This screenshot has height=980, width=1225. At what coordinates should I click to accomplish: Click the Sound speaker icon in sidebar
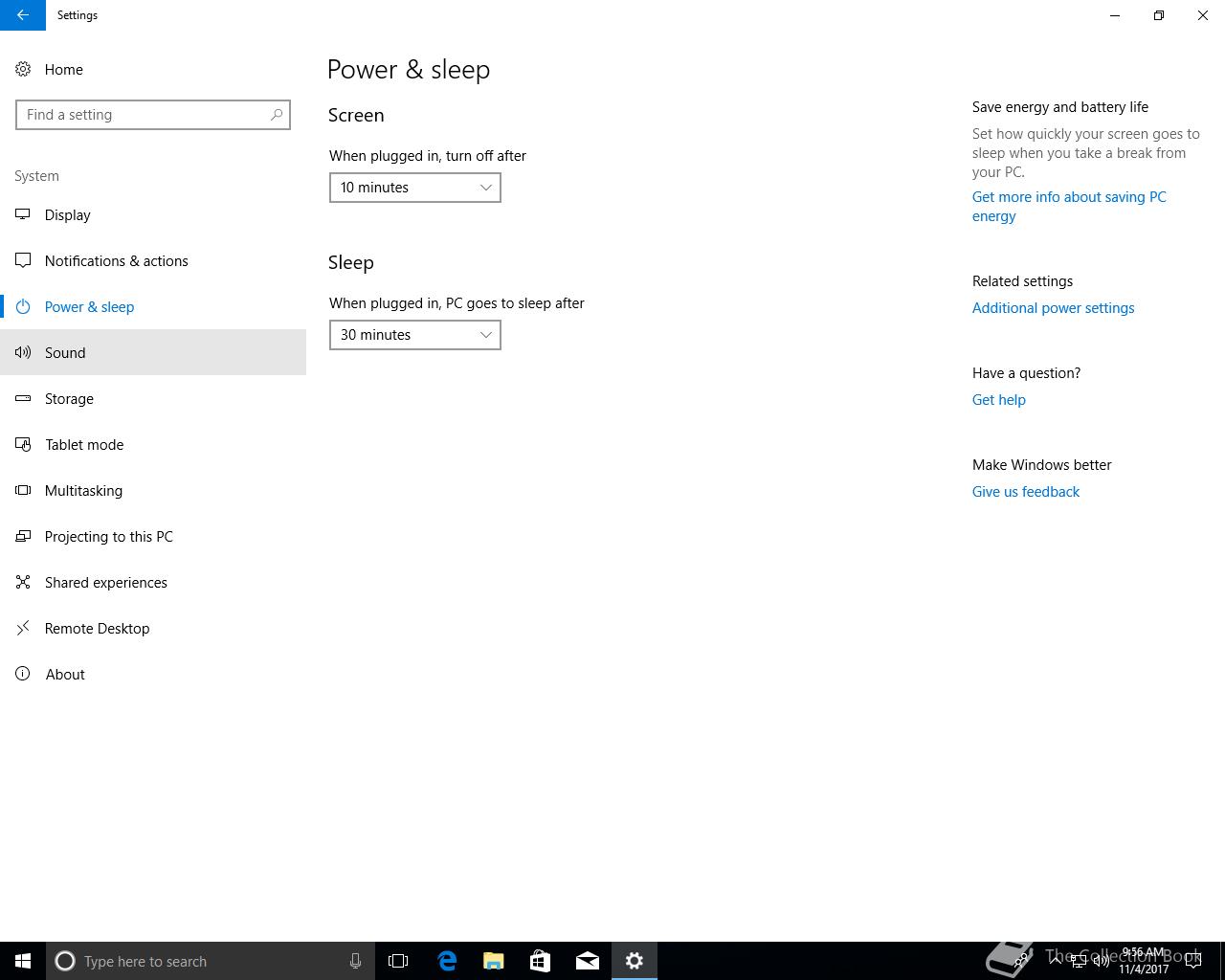click(x=23, y=352)
